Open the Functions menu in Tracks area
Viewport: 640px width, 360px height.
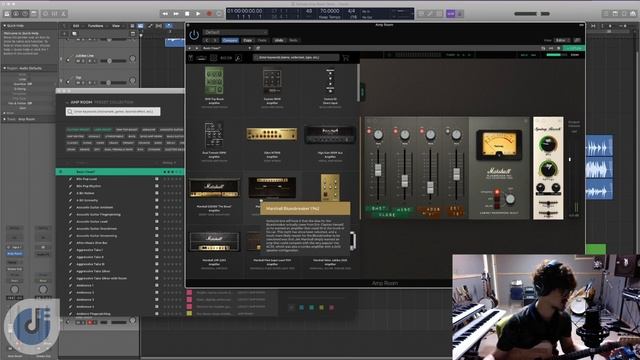tap(96, 26)
